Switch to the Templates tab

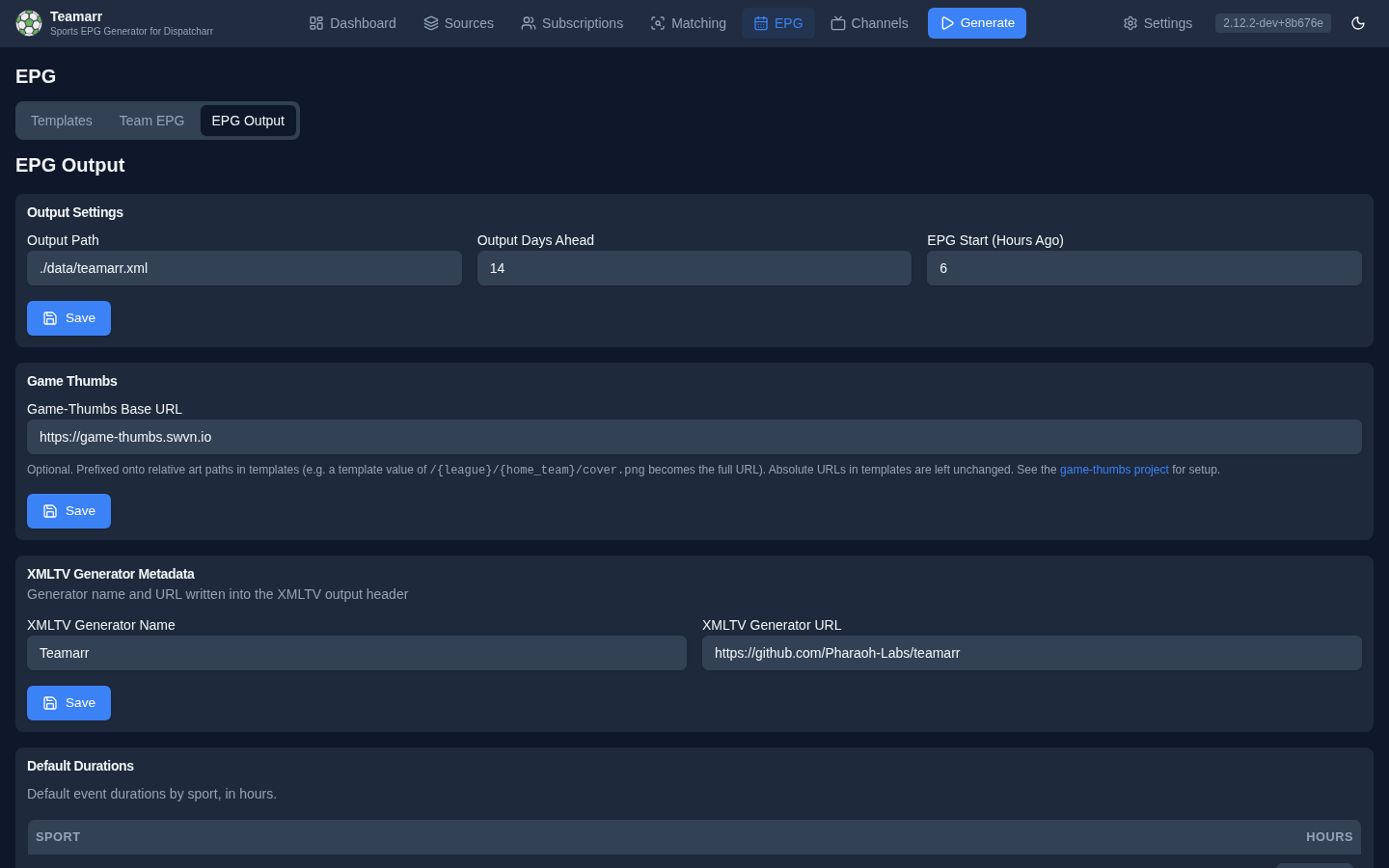click(62, 121)
